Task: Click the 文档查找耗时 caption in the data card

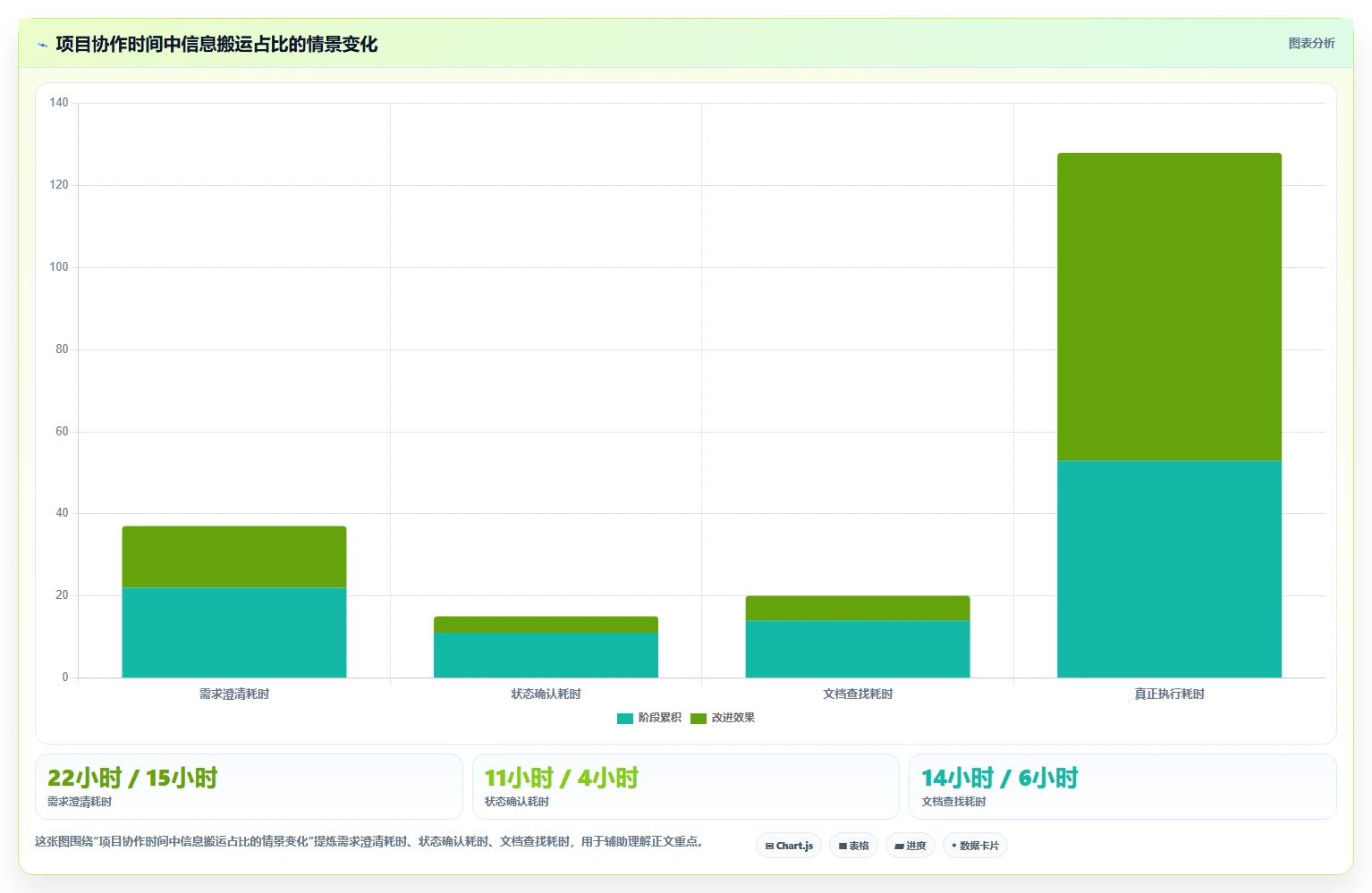Action: [x=953, y=802]
